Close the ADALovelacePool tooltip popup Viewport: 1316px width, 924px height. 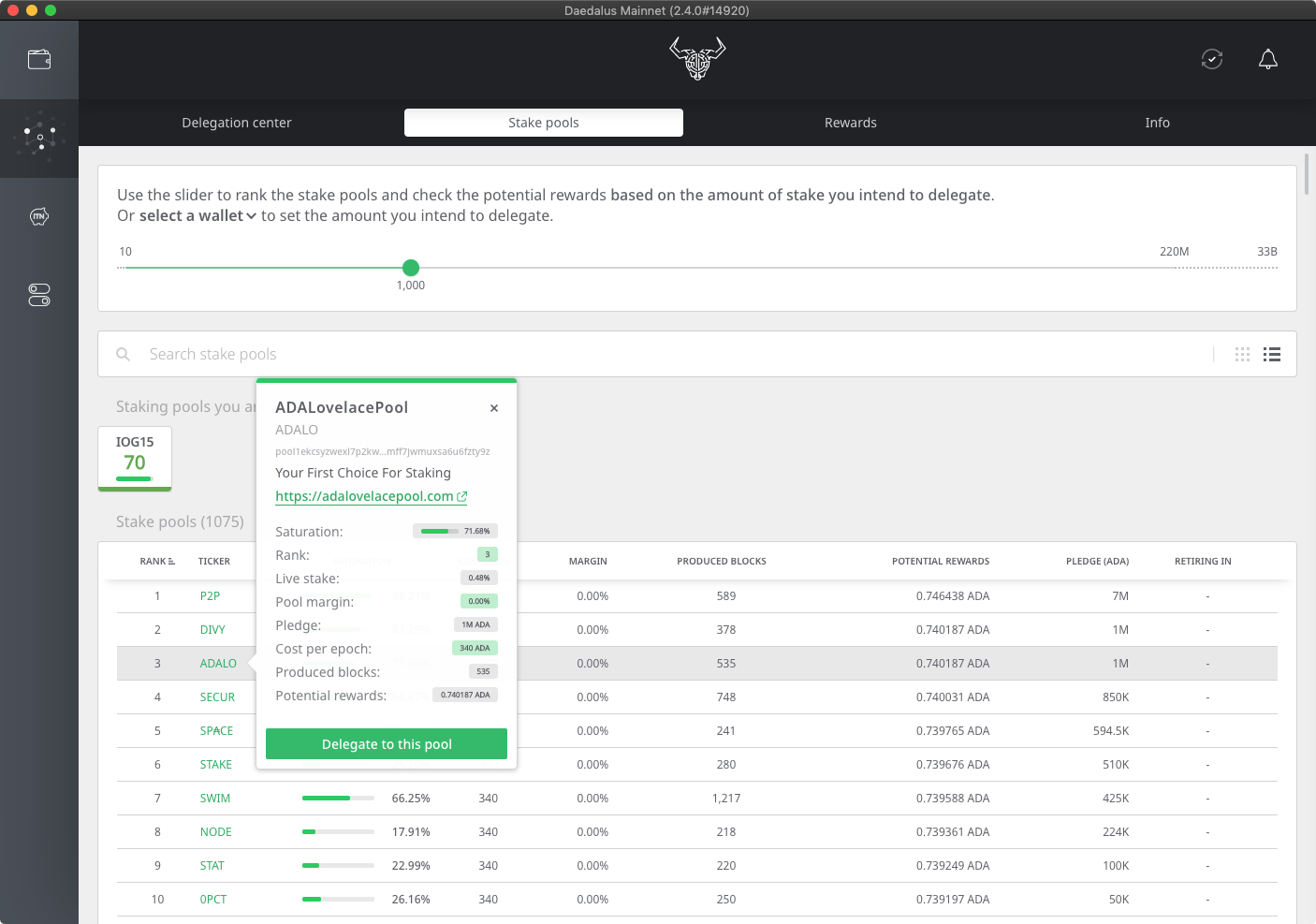click(494, 408)
